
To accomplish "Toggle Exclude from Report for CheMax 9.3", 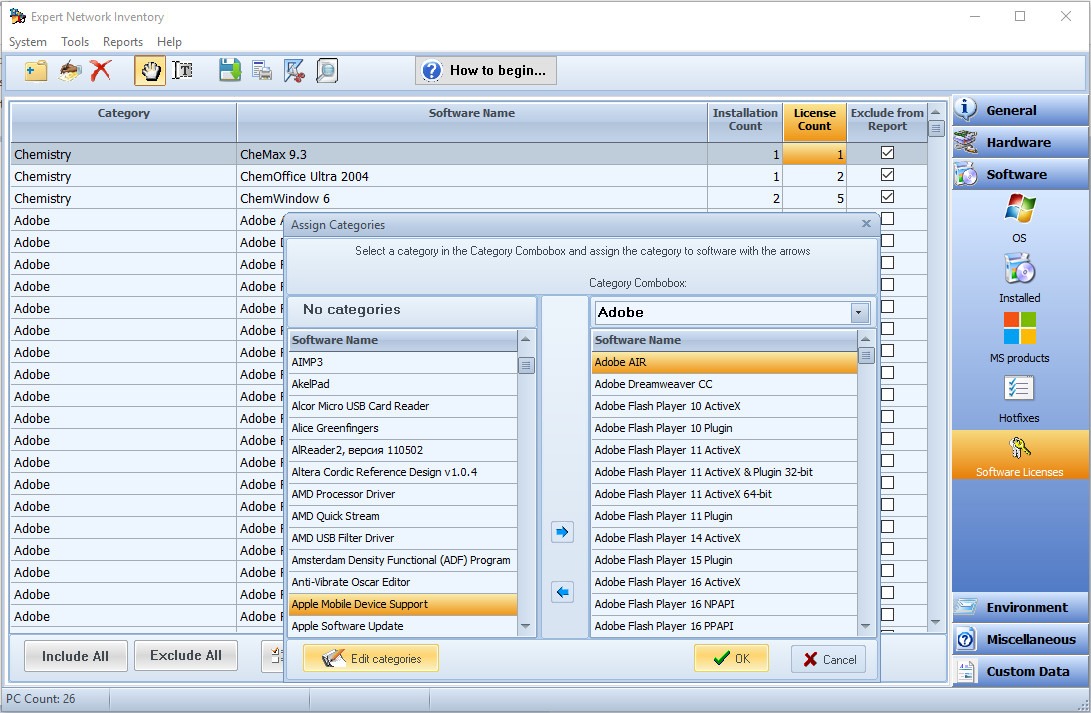I will click(x=887, y=153).
